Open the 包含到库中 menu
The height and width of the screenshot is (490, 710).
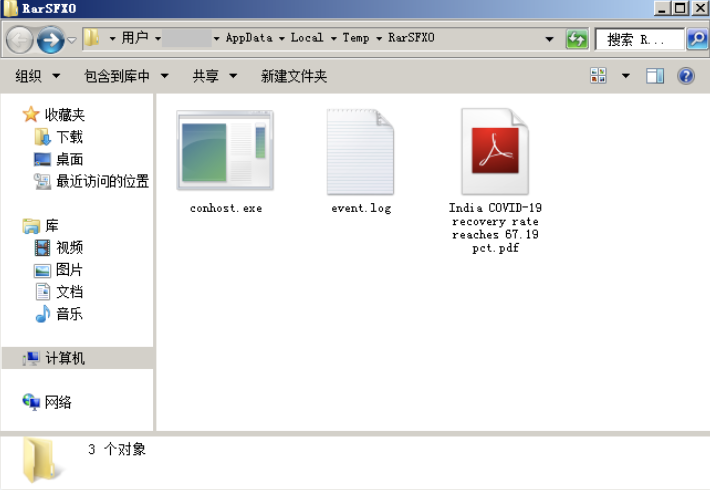click(125, 76)
